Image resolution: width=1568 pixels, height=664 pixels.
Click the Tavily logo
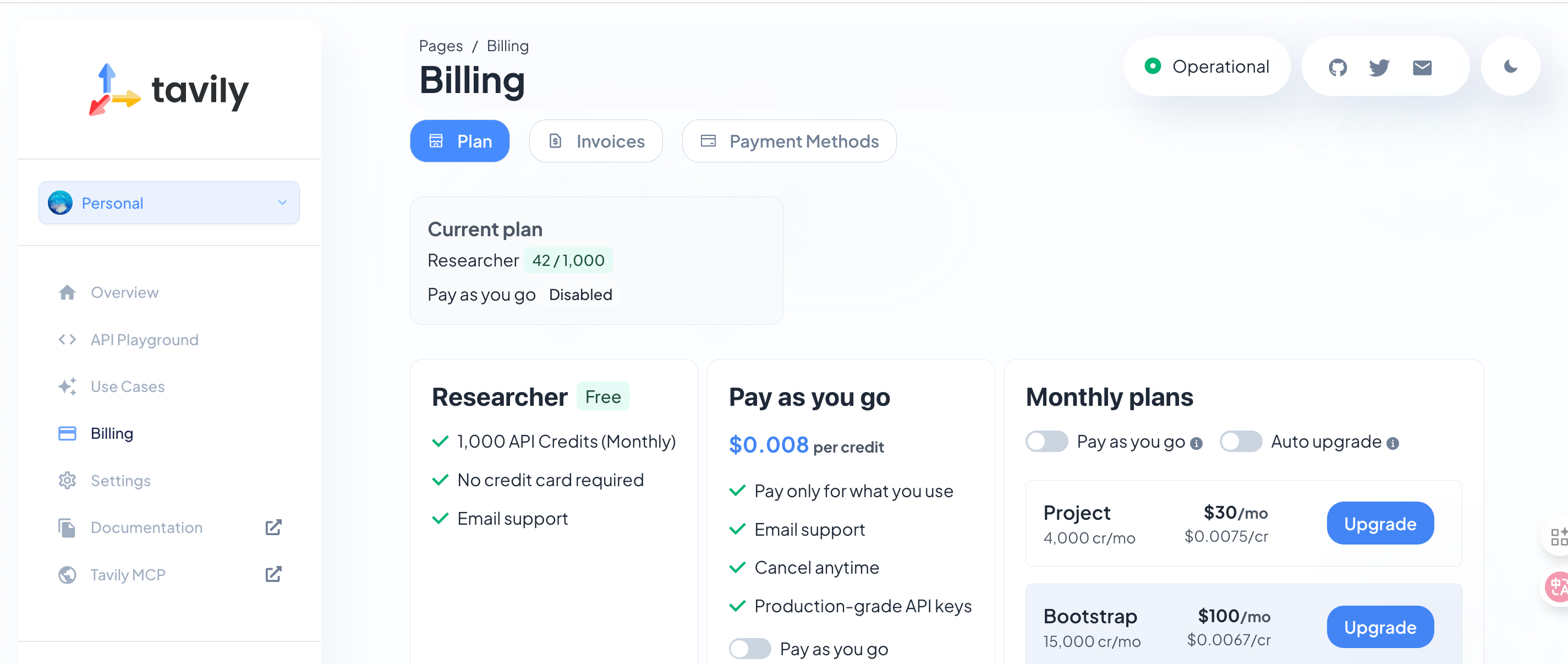[x=169, y=90]
